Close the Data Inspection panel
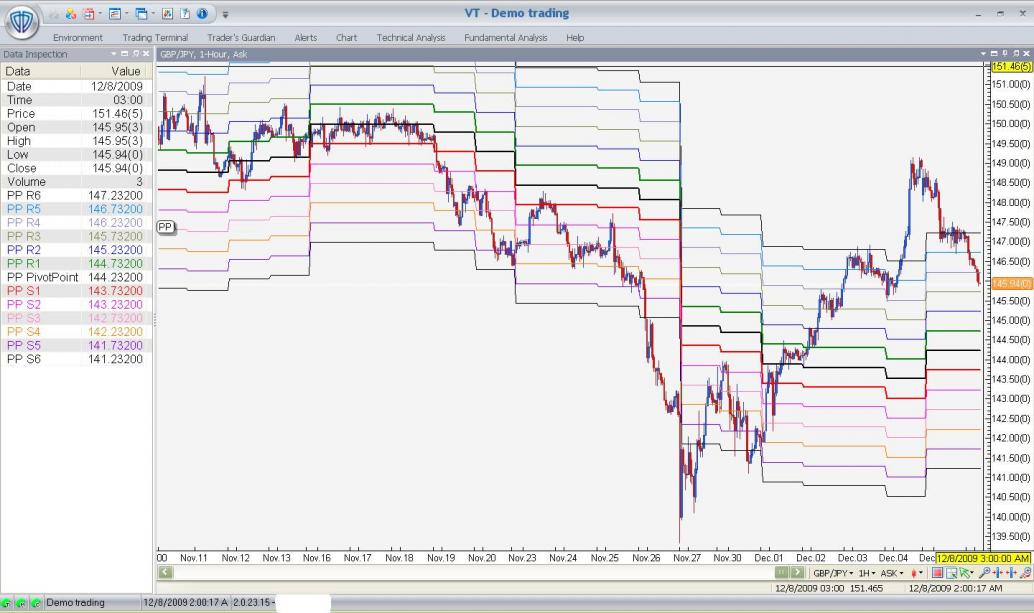Screen dimensions: 1034x613 (146, 54)
